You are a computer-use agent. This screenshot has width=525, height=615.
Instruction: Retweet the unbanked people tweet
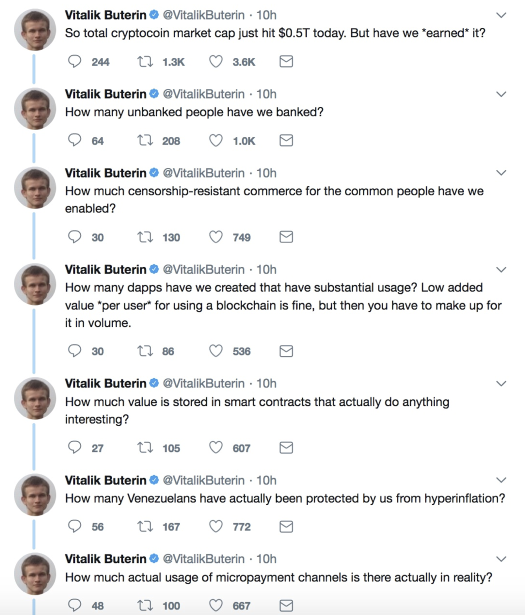click(x=145, y=140)
